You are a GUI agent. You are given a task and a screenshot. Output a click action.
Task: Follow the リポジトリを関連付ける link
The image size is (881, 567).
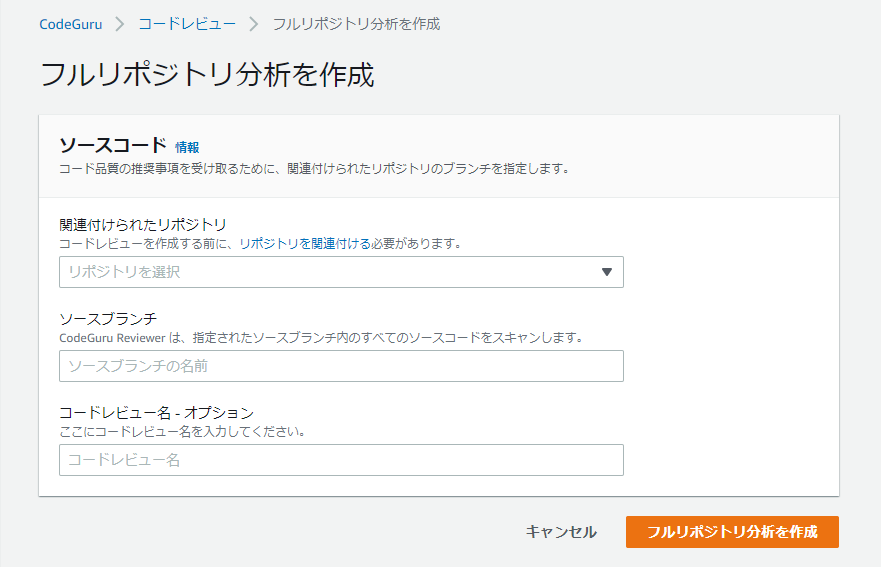(x=292, y=243)
